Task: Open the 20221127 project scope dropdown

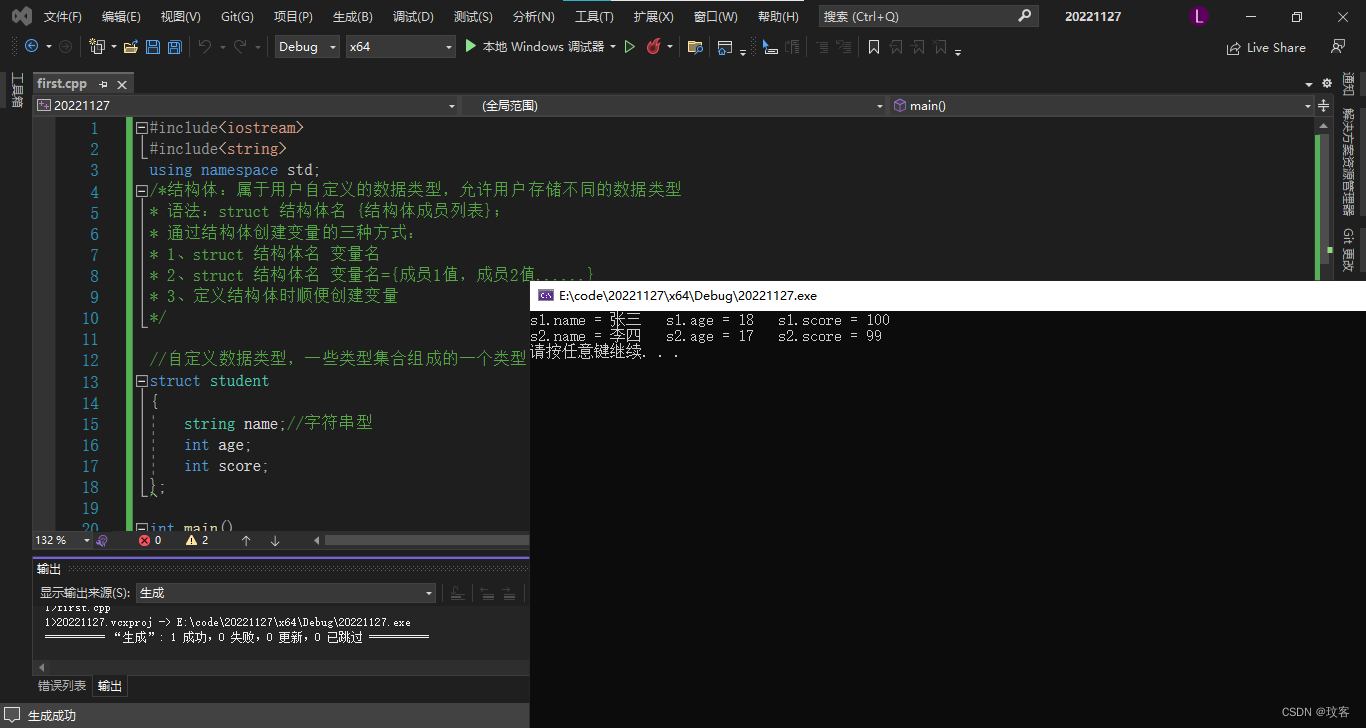Action: pos(246,105)
